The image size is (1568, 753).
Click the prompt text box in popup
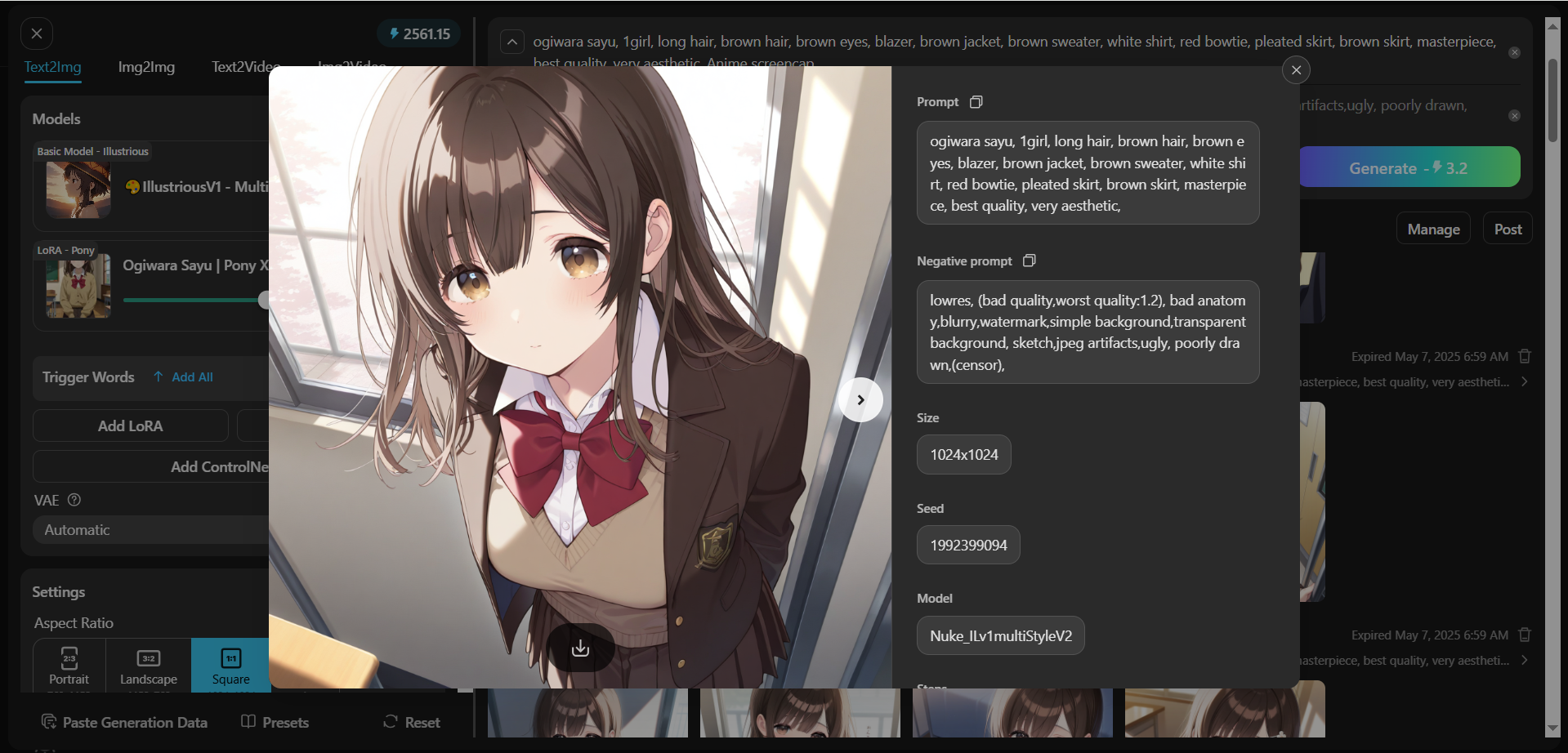coord(1088,173)
